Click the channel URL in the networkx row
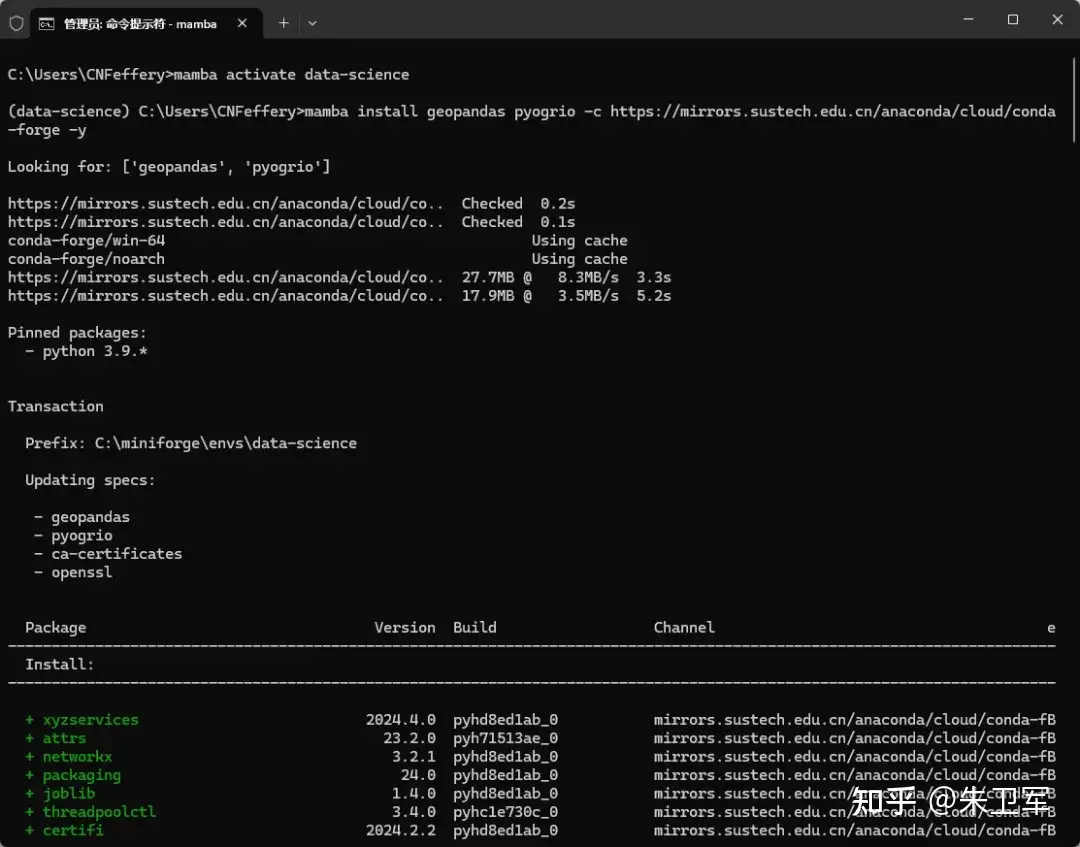The width and height of the screenshot is (1080, 847). (854, 757)
